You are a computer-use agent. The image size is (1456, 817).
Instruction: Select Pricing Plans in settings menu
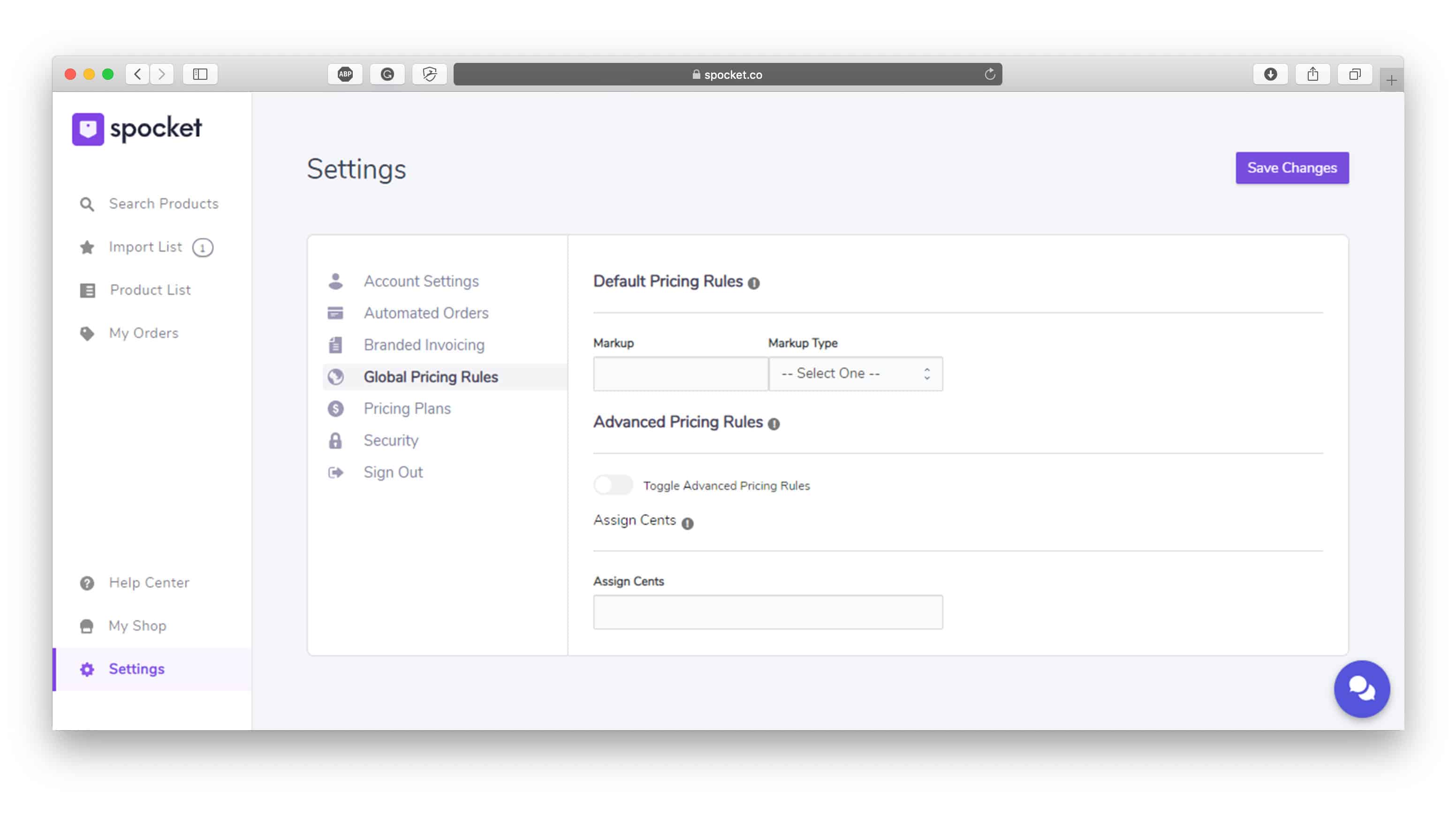(407, 408)
